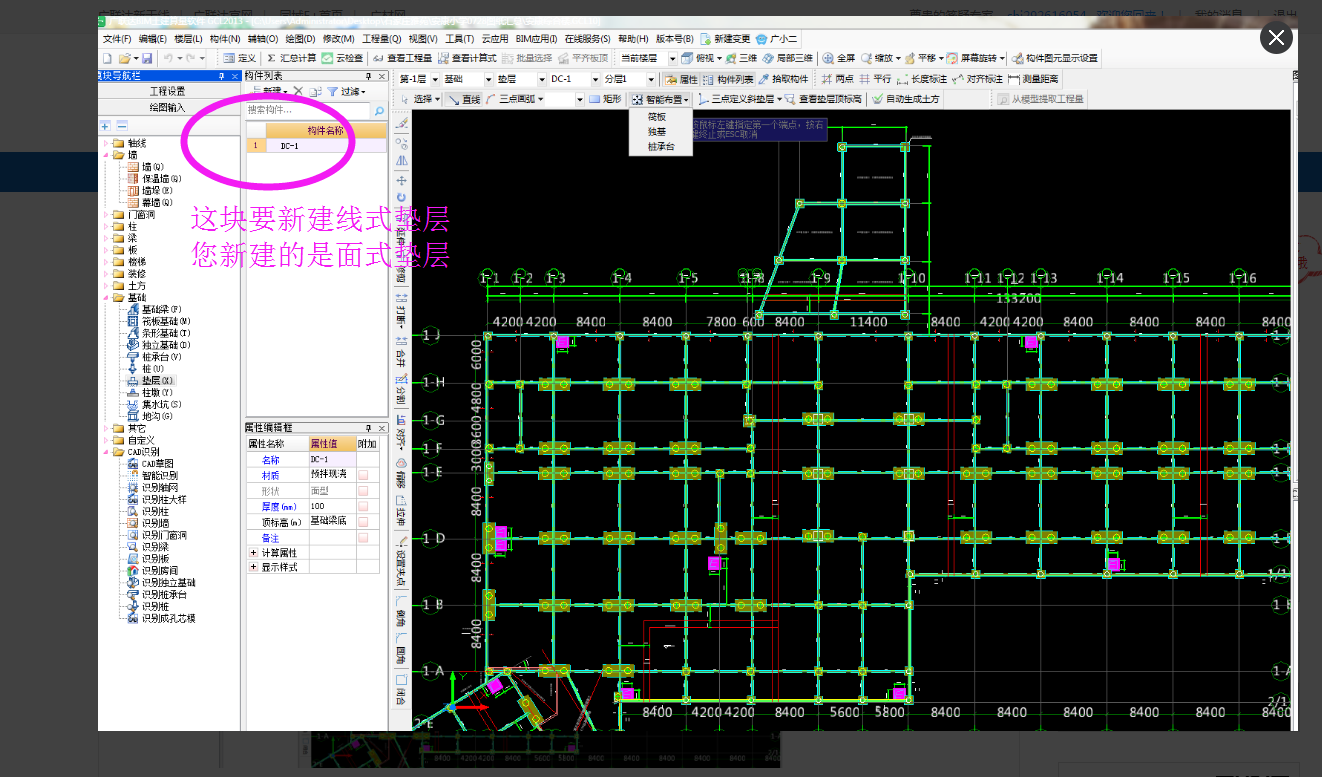The height and width of the screenshot is (777, 1322).
Task: Click the Undo arrow icon
Action: tap(167, 58)
